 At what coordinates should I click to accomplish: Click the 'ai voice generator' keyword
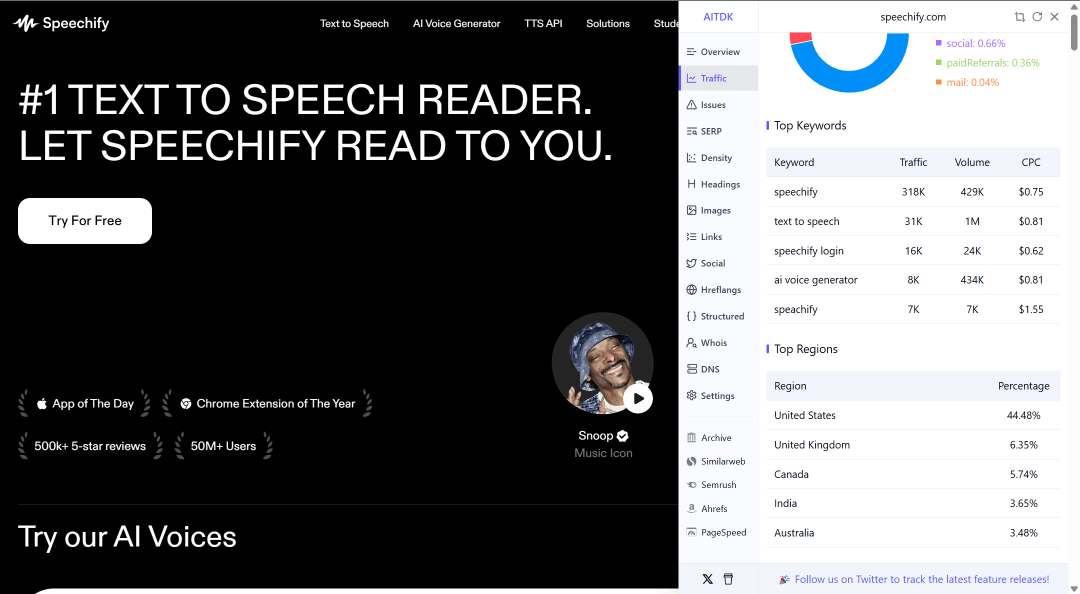point(816,280)
